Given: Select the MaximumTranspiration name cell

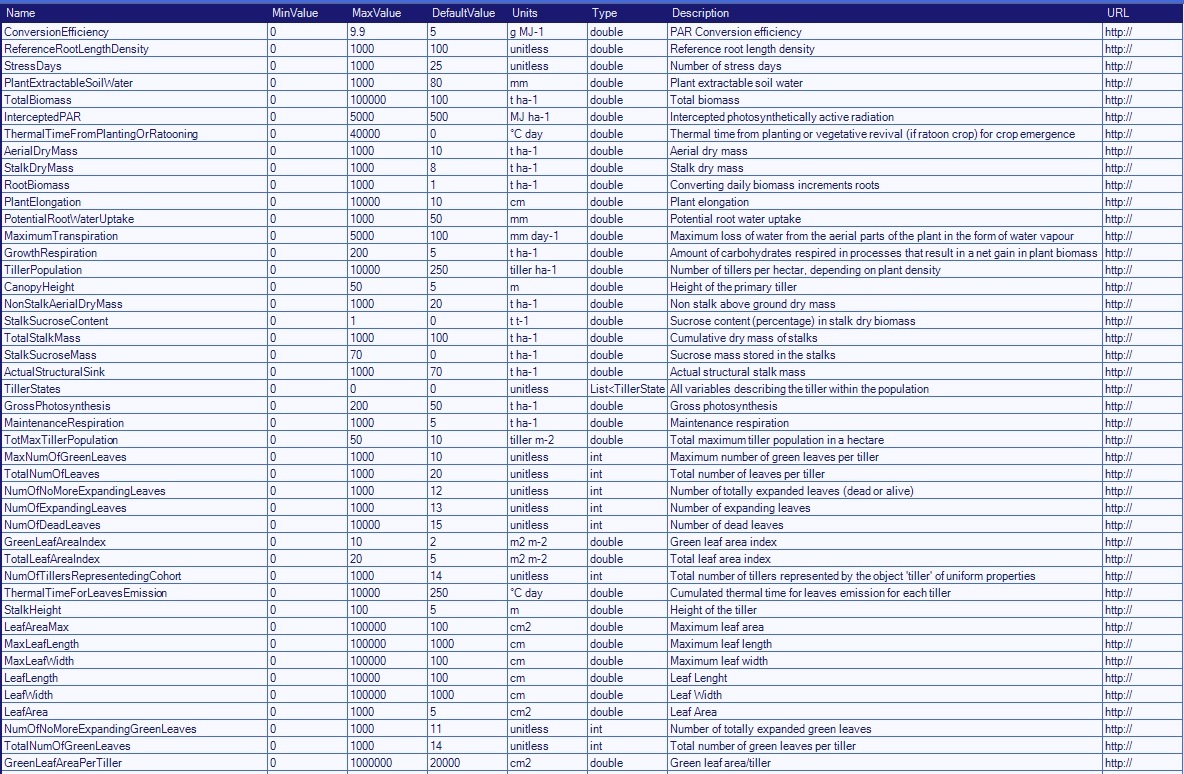Looking at the screenshot, I should [x=134, y=236].
